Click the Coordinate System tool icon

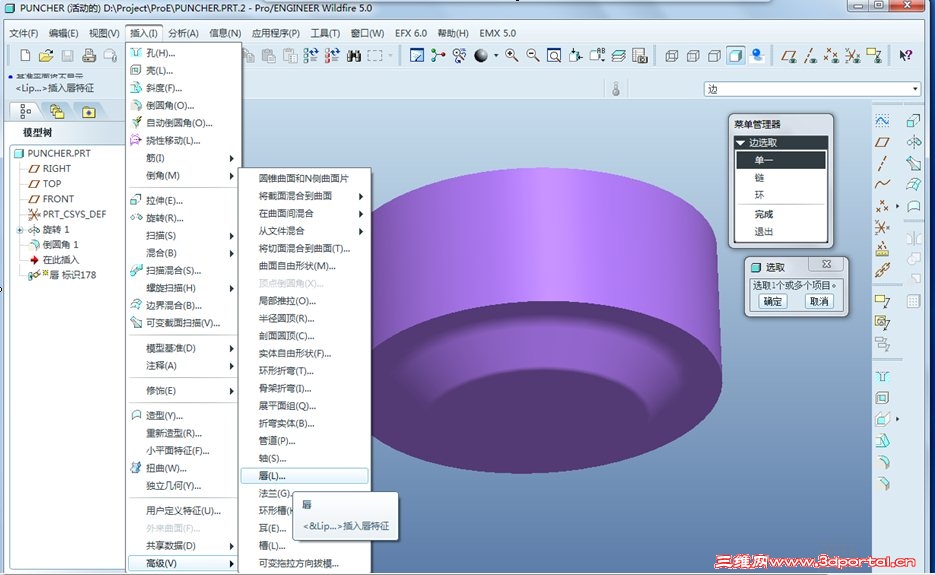(882, 227)
